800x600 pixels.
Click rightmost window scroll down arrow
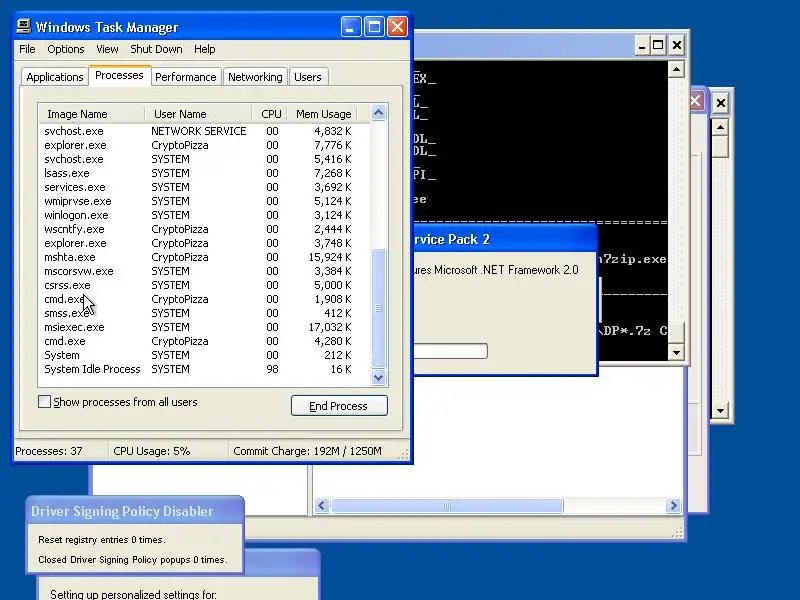coord(720,411)
